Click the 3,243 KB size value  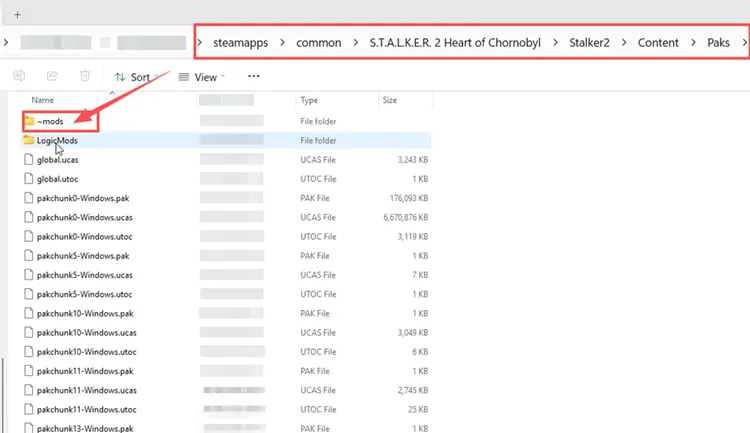413,160
